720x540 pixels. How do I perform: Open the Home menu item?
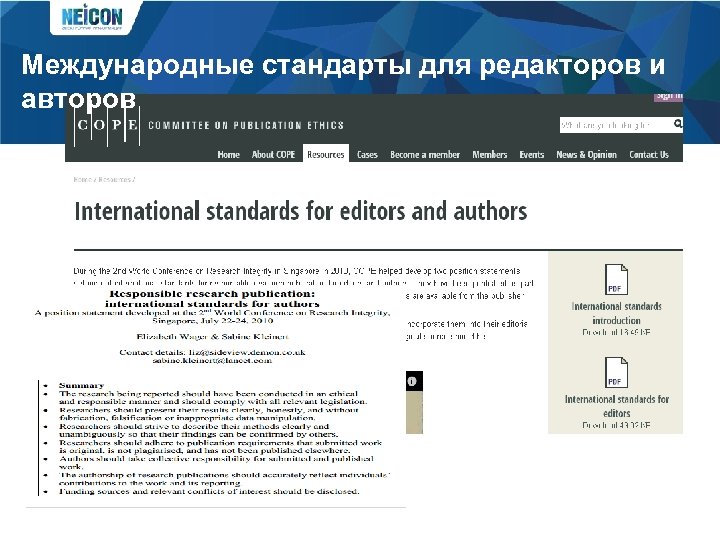(x=228, y=155)
